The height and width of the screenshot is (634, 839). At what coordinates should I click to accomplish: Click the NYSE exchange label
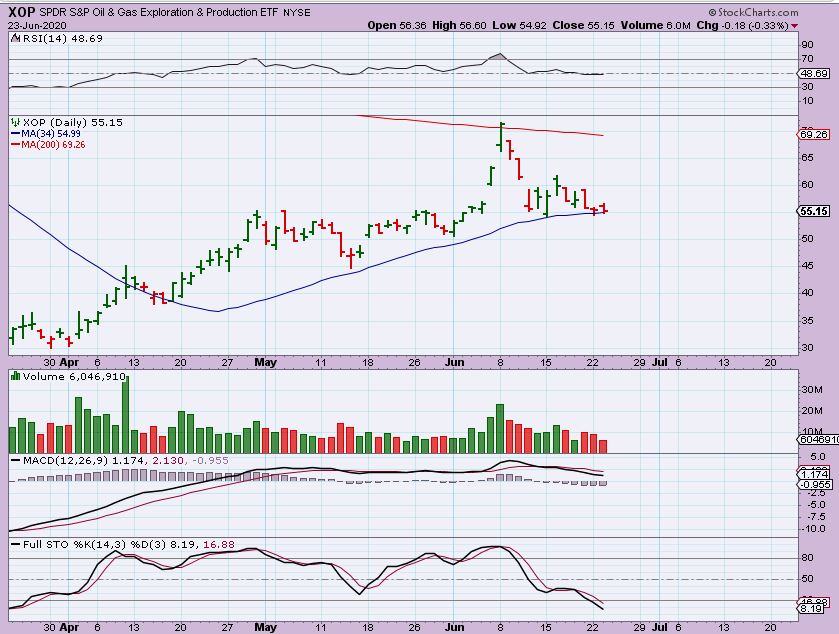coord(296,12)
